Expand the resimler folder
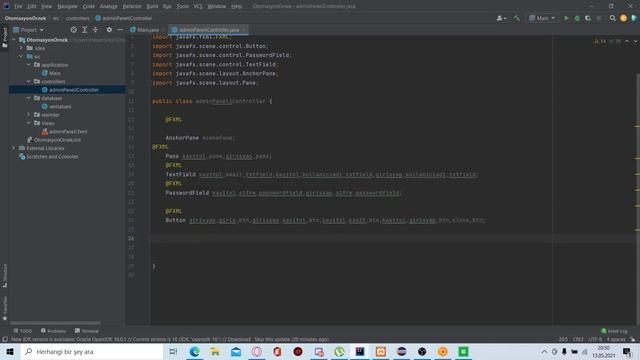This screenshot has width=640, height=360. click(29, 115)
